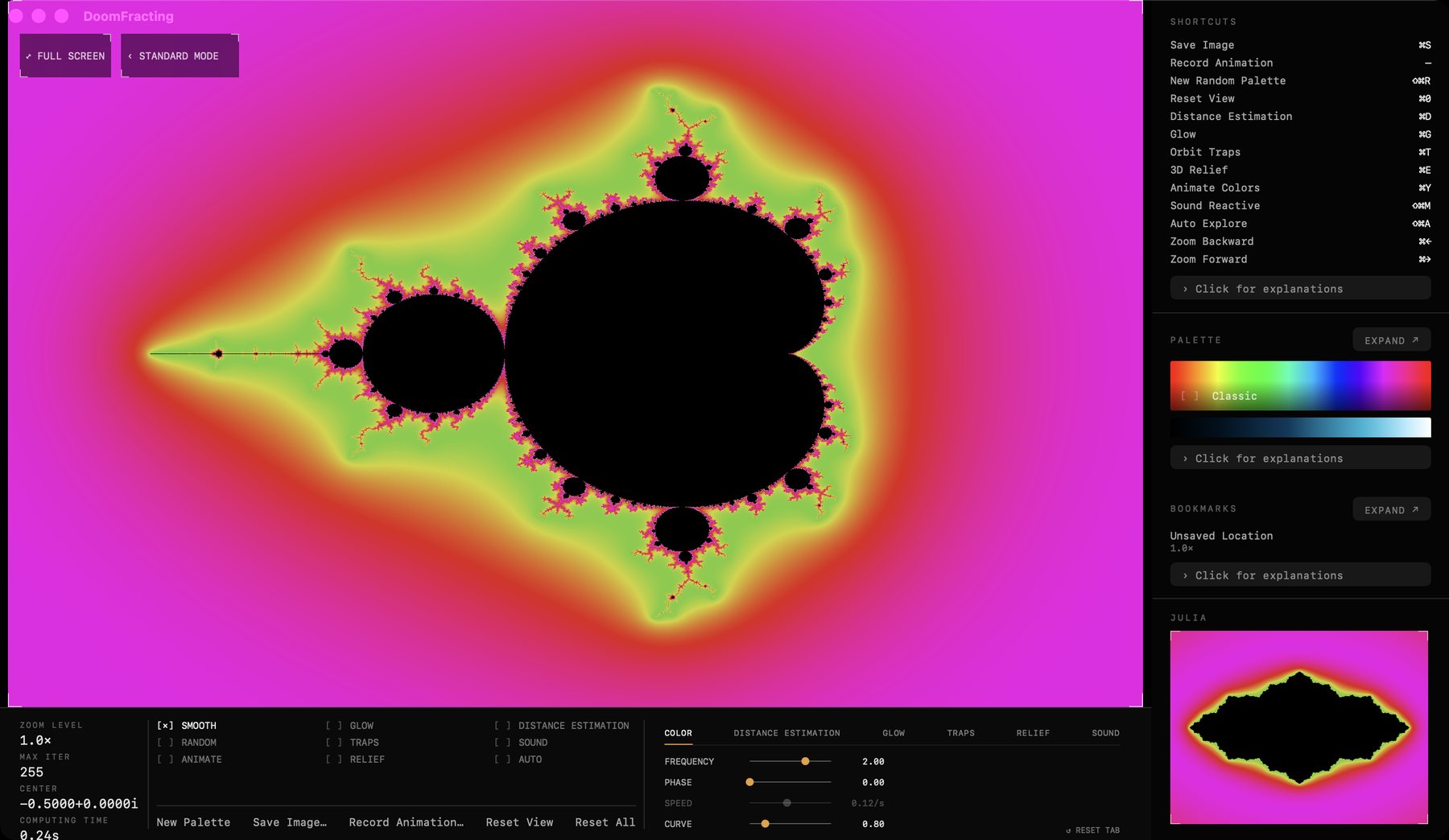This screenshot has height=840, width=1449.
Task: Click New Random Palette in Shortcuts list
Action: pyautogui.click(x=1300, y=80)
